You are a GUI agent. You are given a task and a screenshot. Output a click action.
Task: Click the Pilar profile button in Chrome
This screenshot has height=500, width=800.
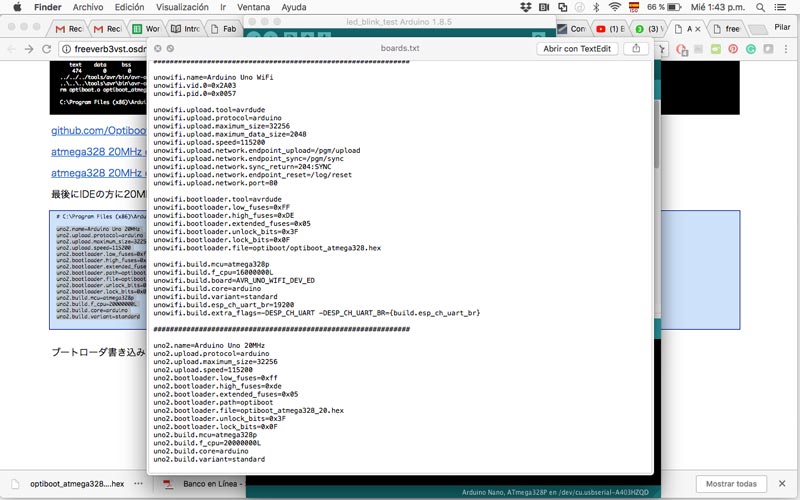pos(782,27)
